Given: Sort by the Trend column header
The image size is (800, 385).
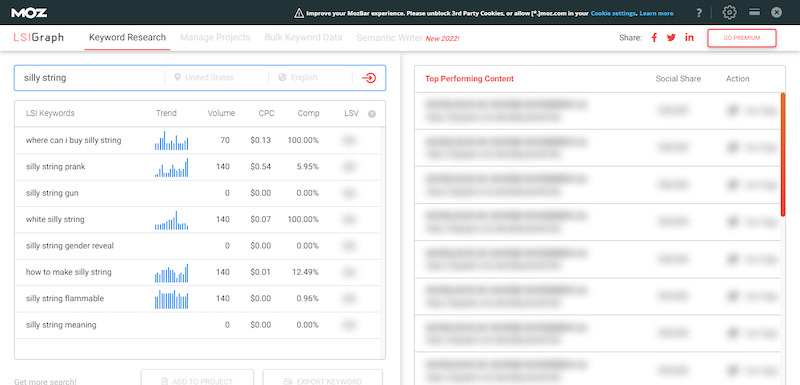Looking at the screenshot, I should click(x=166, y=113).
